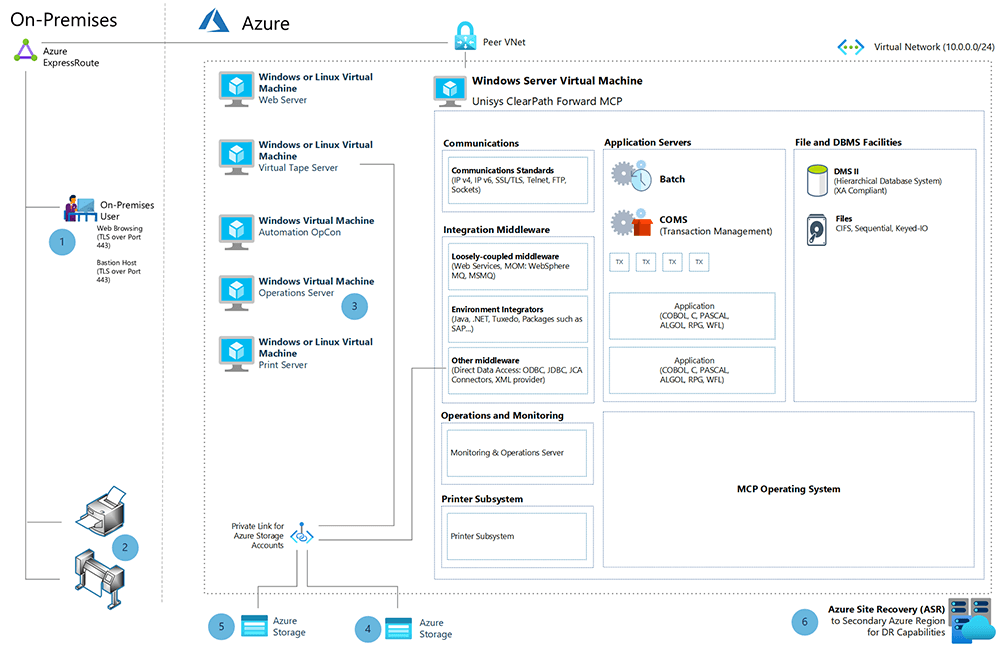This screenshot has height=645, width=1000.
Task: Select the Monitoring & Operations Server box
Action: [x=517, y=453]
